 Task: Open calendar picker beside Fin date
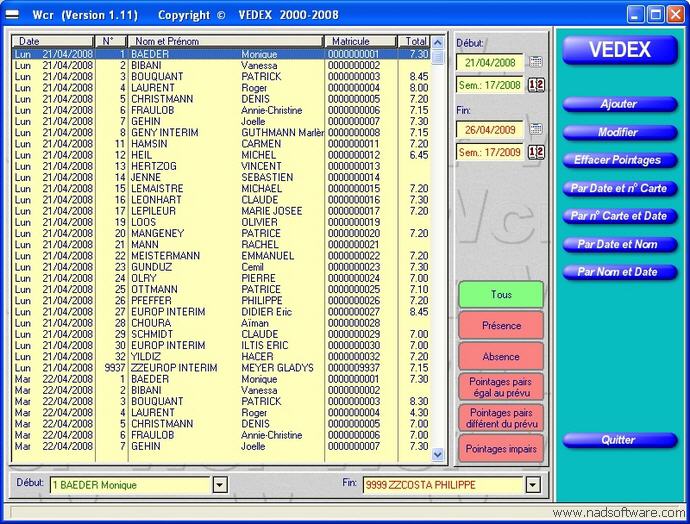(x=536, y=129)
